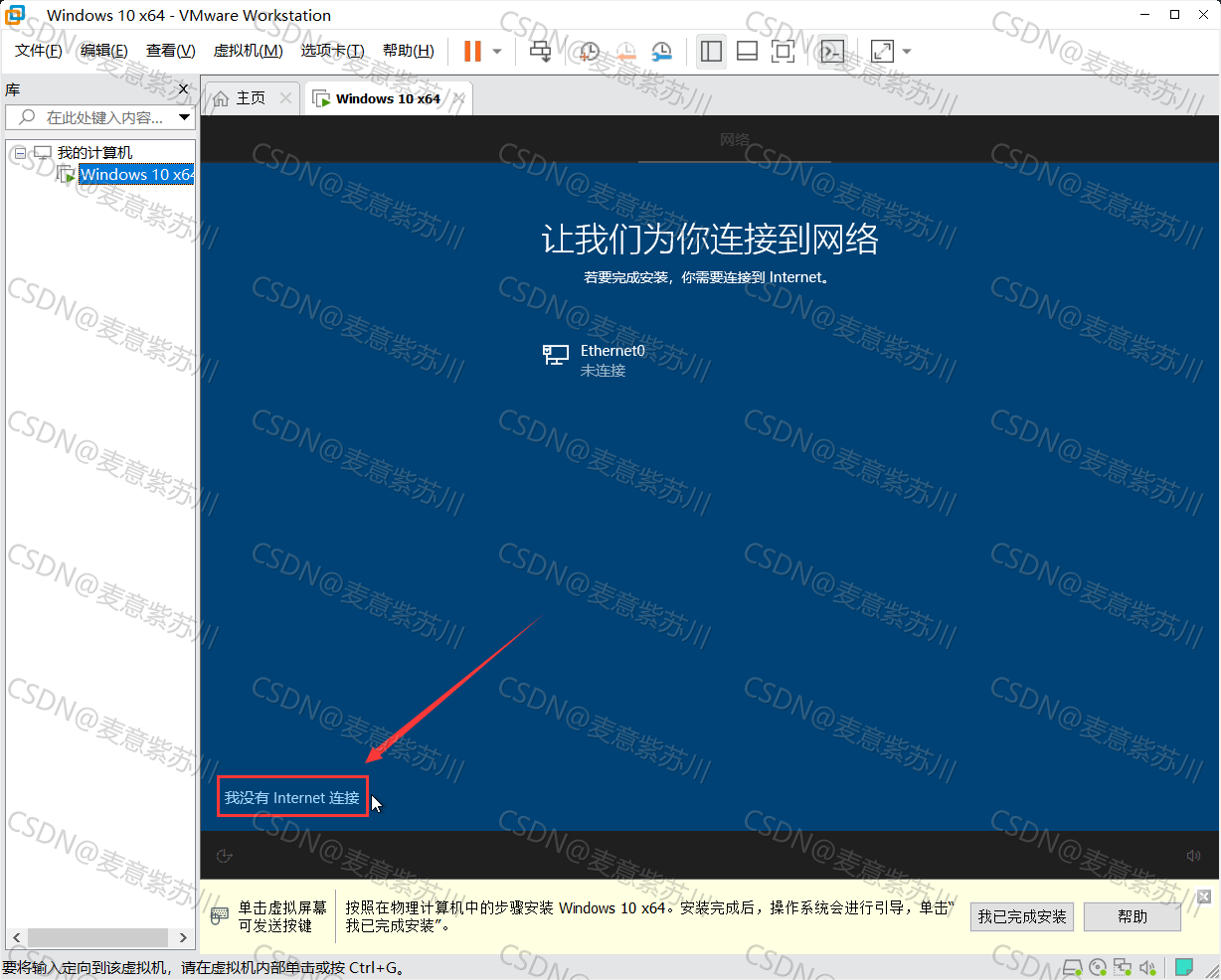
Task: Collapse the 我的计算机 tree node
Action: [x=20, y=153]
